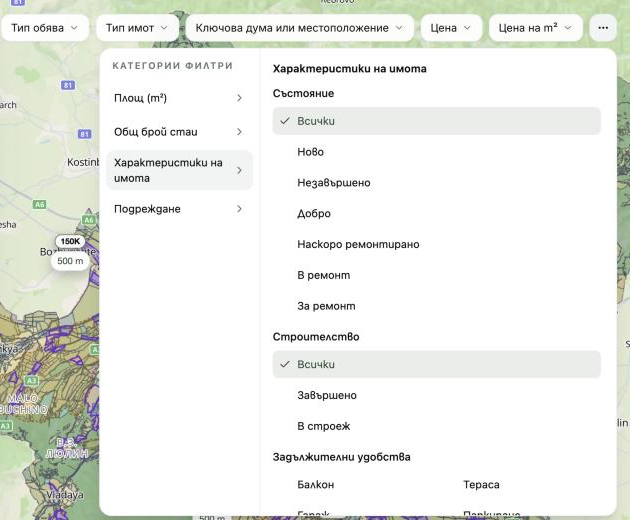This screenshot has width=630, height=520.
Task: Choose the Добро condition option
Action: point(437,213)
